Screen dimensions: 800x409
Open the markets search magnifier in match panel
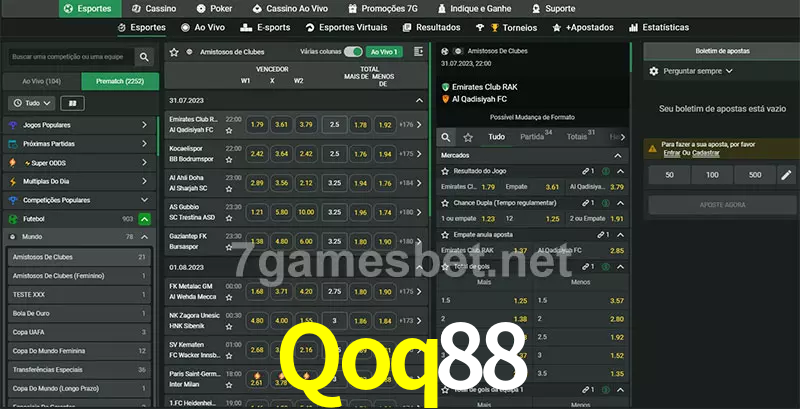pyautogui.click(x=446, y=137)
